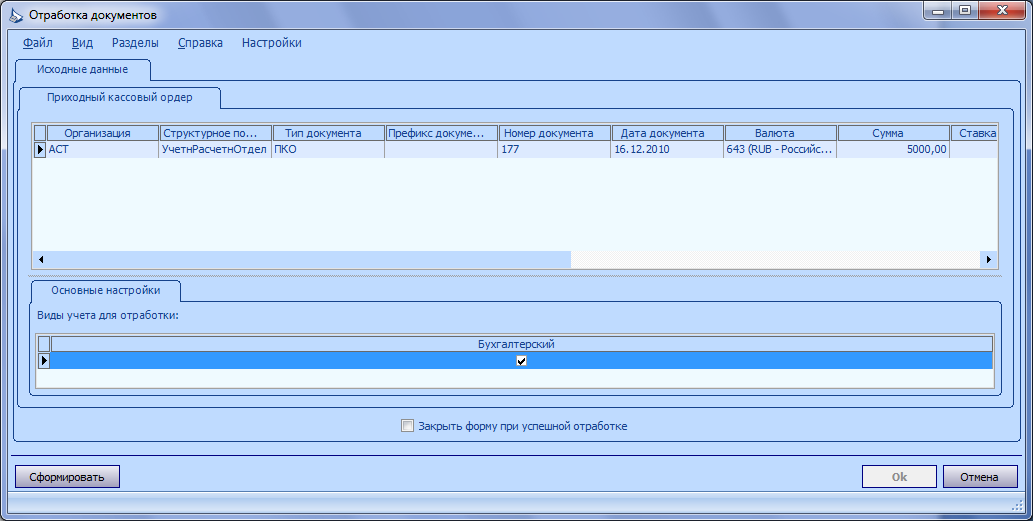Image resolution: width=1033 pixels, height=521 pixels.
Task: Click the row pointer arrow beside АСТ
Action: (x=40, y=150)
